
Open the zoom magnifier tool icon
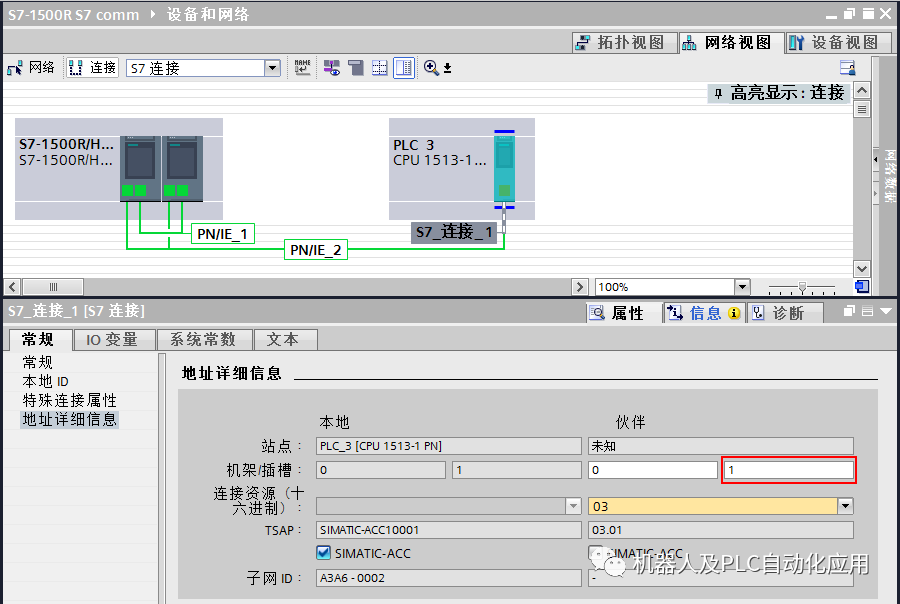pyautogui.click(x=430, y=68)
